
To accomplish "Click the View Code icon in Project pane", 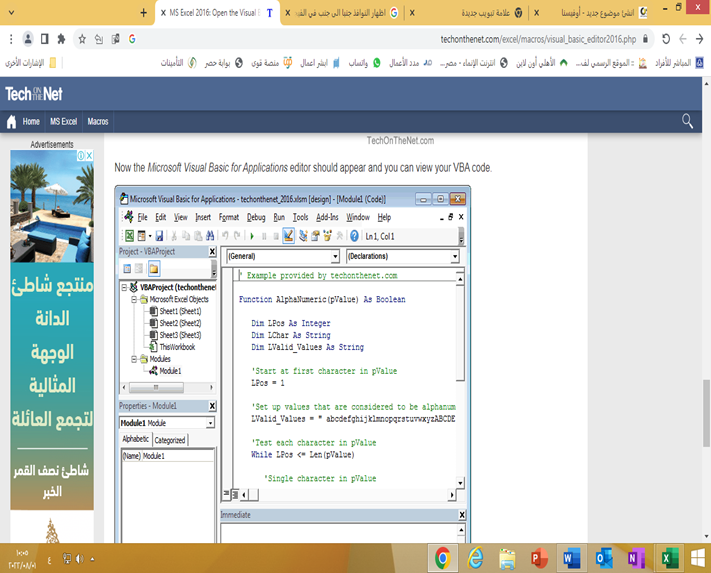I will pyautogui.click(x=127, y=269).
